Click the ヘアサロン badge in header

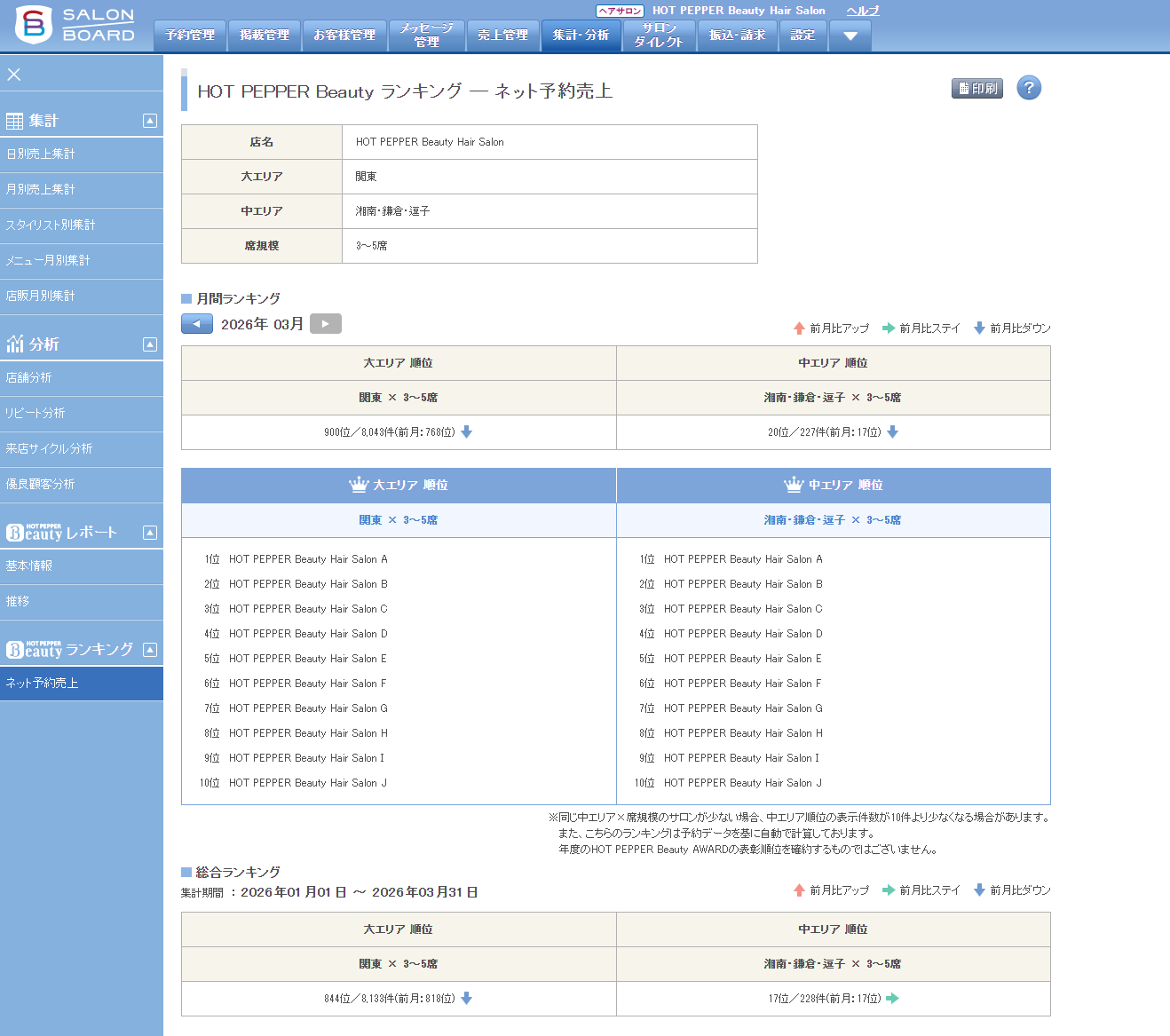pyautogui.click(x=620, y=11)
